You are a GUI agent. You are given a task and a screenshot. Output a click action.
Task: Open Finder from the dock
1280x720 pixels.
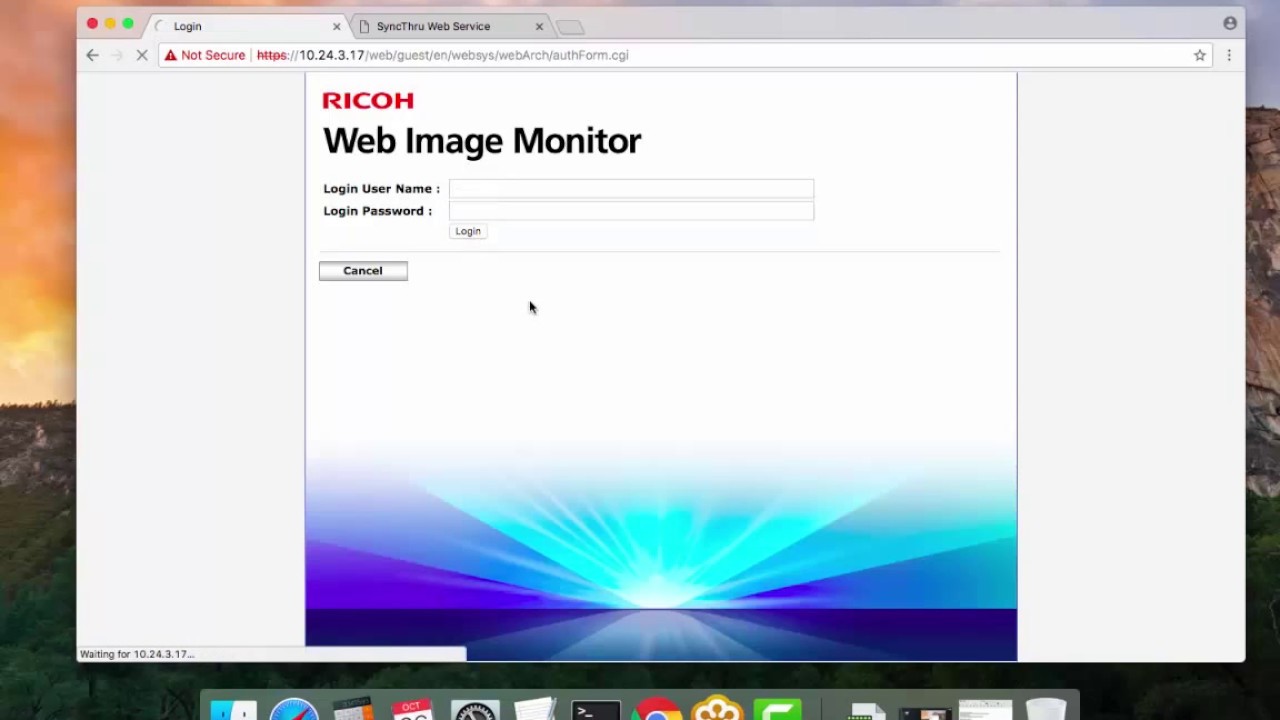(x=233, y=710)
